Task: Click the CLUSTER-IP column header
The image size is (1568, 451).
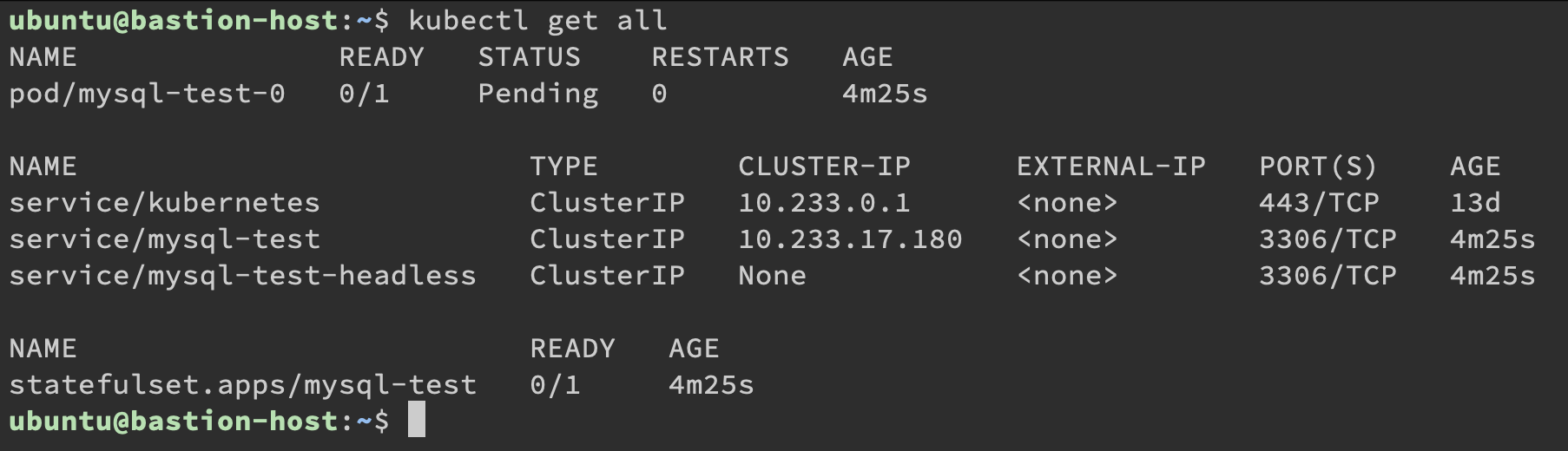Action: tap(824, 167)
